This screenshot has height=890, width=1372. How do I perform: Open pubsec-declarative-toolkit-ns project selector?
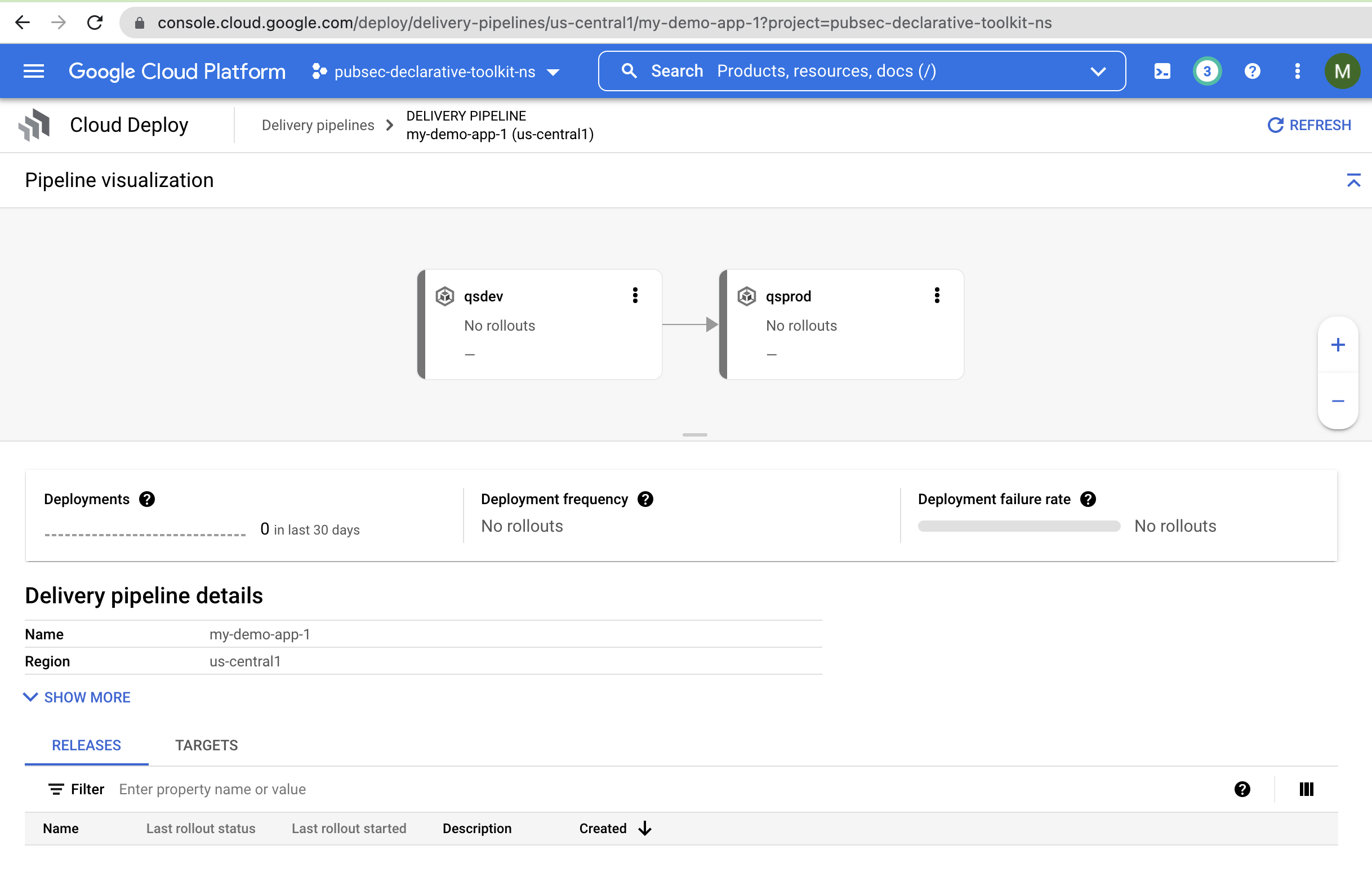tap(435, 72)
